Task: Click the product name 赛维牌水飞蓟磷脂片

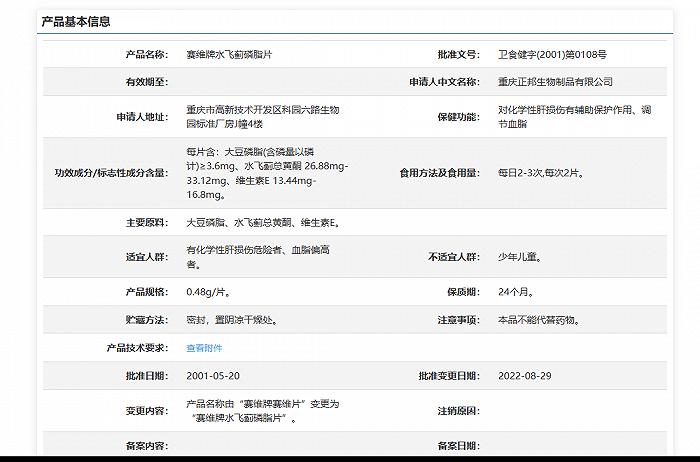Action: pos(229,54)
